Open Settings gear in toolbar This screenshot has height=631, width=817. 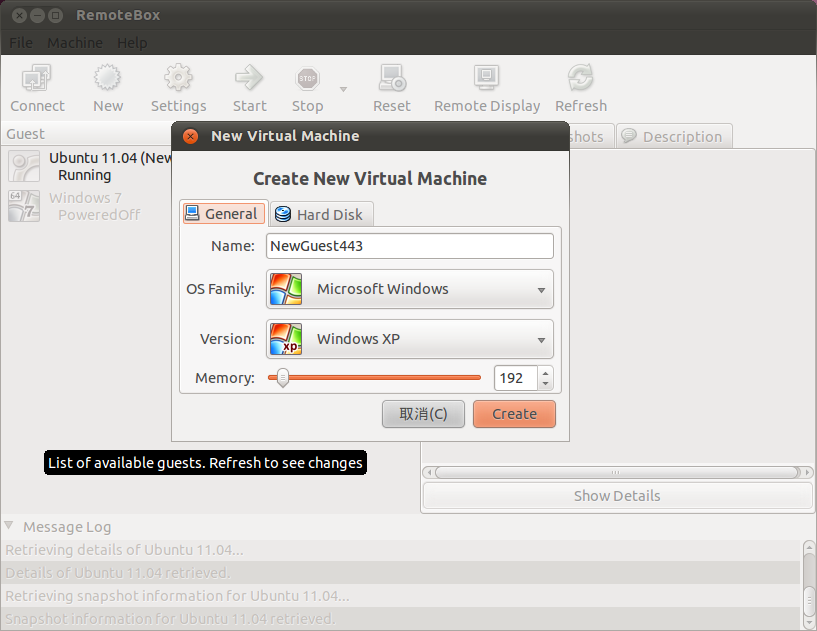[178, 78]
